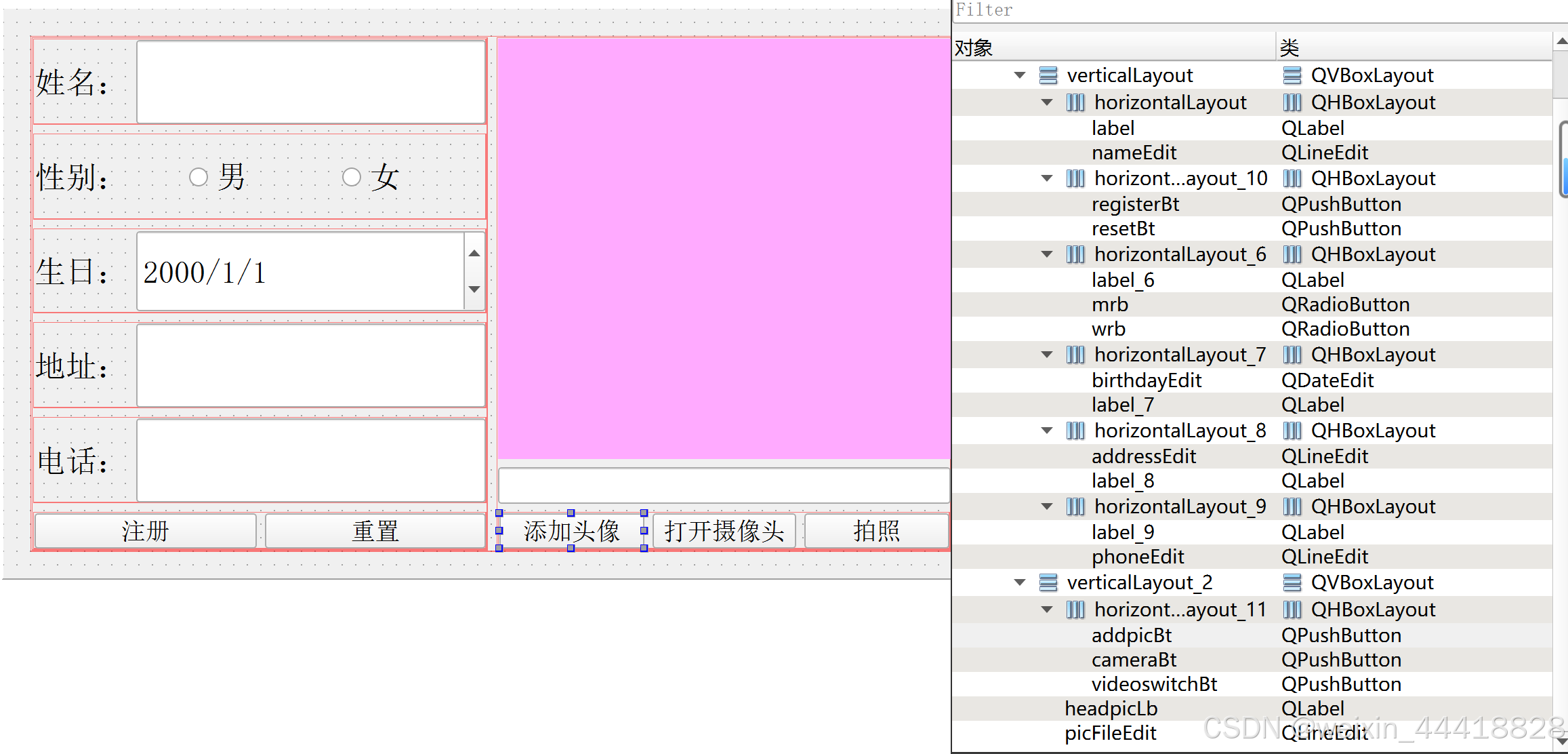Click horizontalLayout_8 layout icon
The image size is (1568, 754).
(x=1075, y=431)
